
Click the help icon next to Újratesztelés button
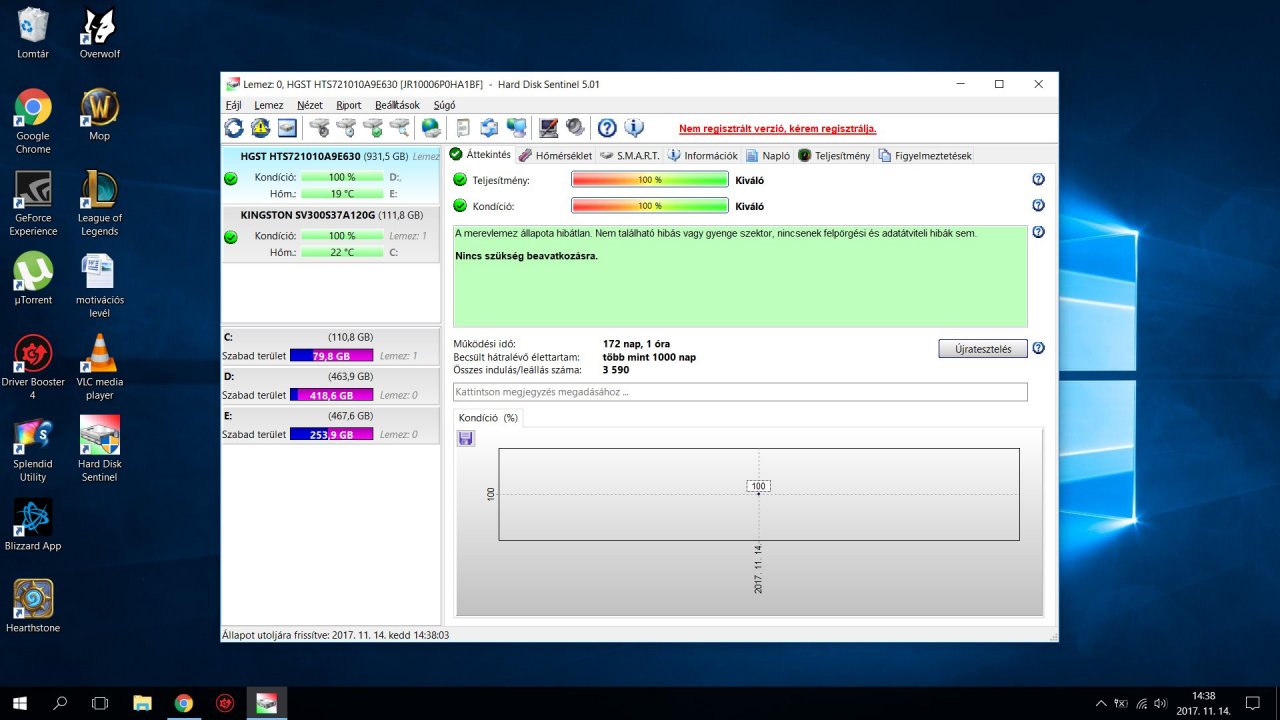(1038, 349)
